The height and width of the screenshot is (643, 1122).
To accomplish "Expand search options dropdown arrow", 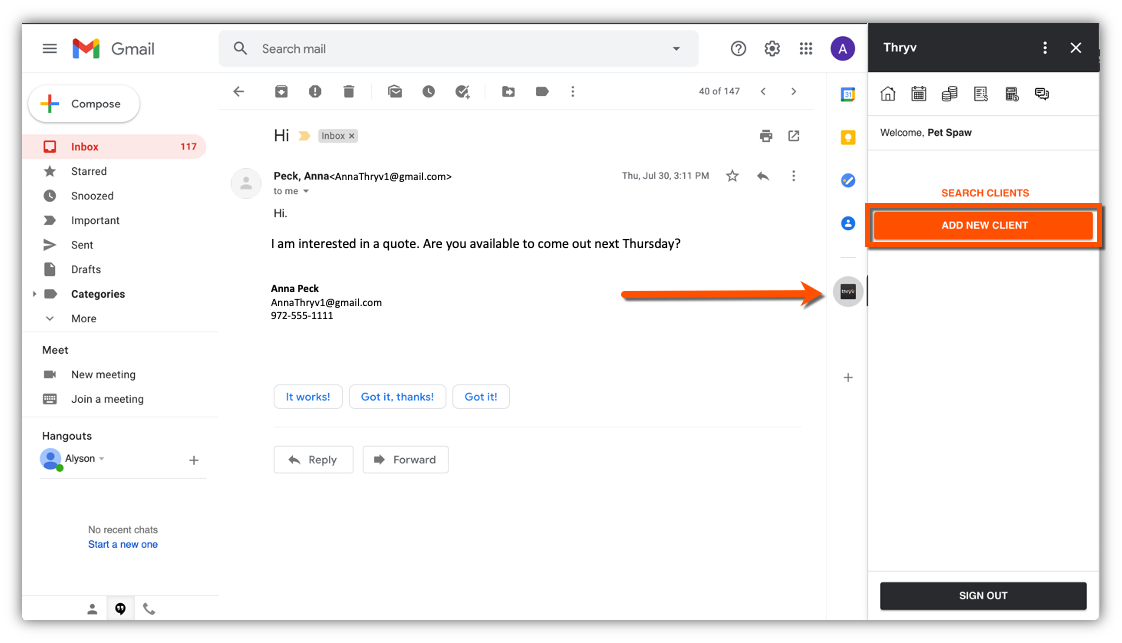I will click(676, 49).
